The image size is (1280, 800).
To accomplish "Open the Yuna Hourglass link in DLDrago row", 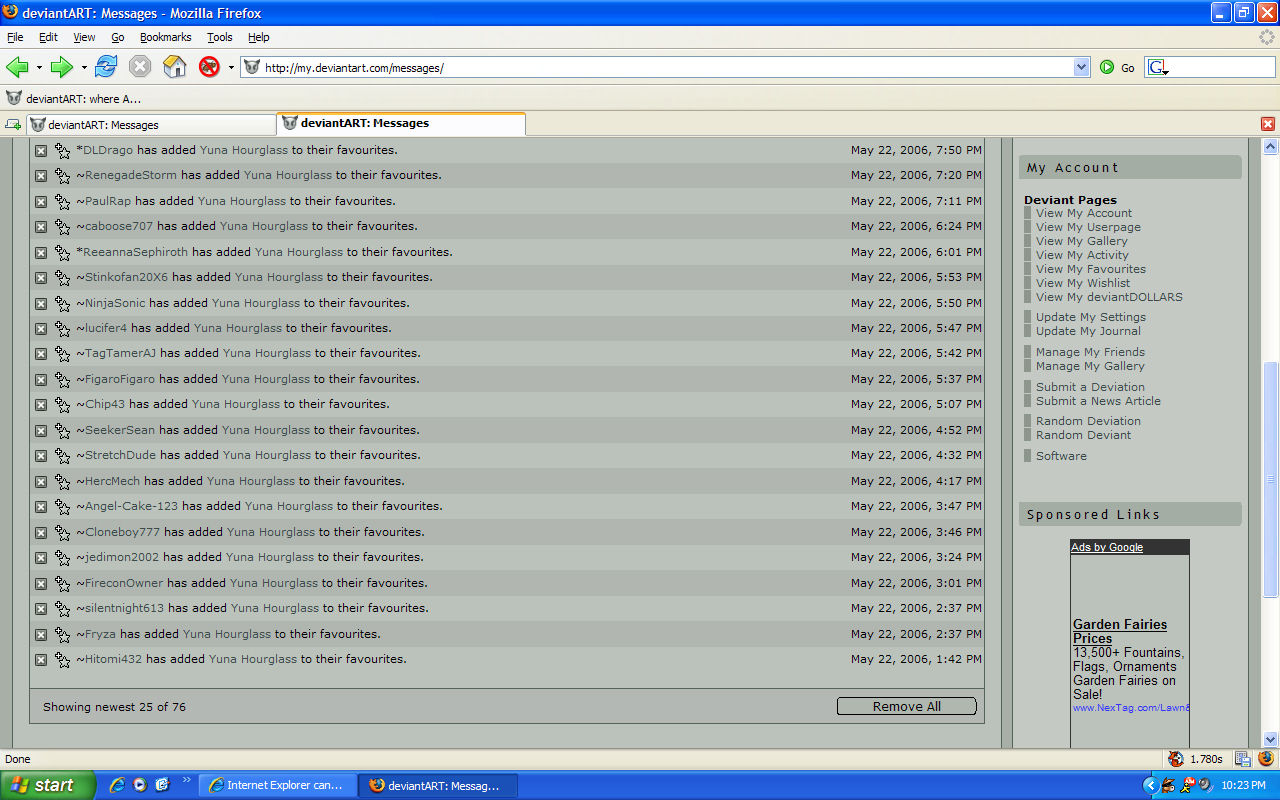I will (x=244, y=150).
